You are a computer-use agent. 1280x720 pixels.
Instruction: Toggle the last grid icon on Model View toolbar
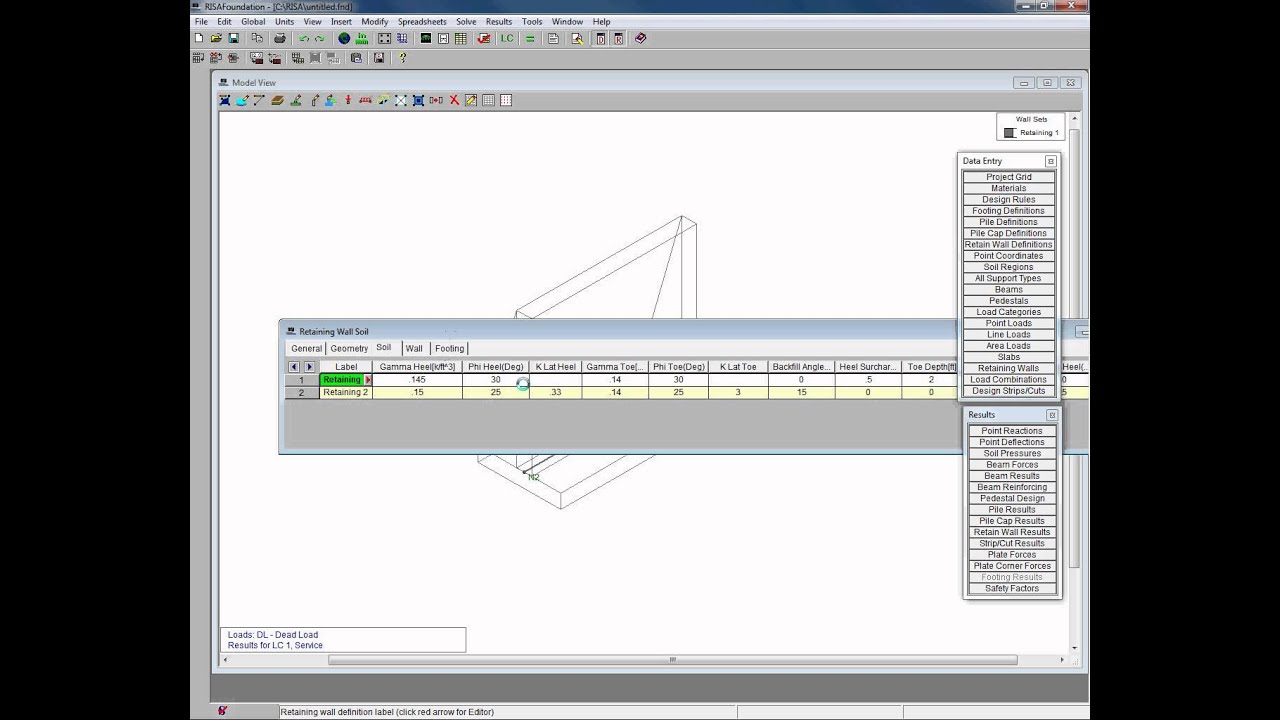point(506,100)
